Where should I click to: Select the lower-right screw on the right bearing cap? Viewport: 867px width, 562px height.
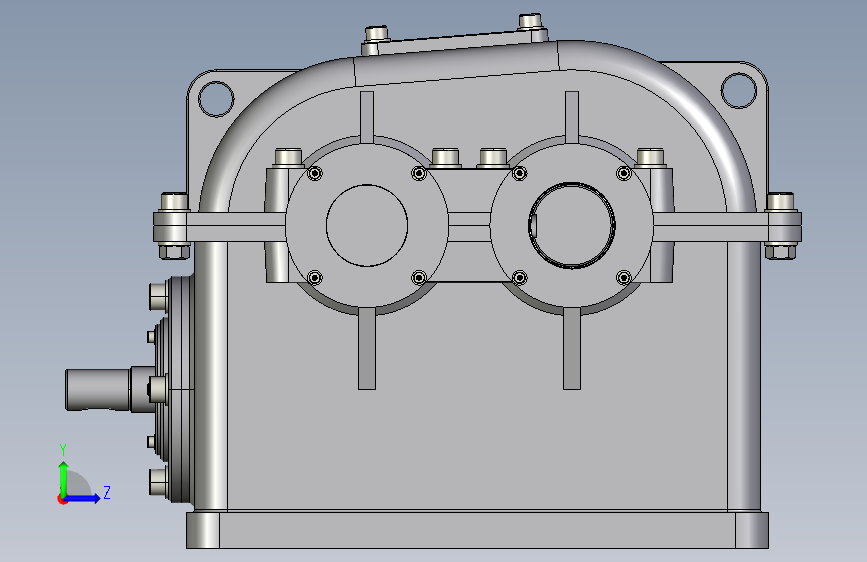[624, 278]
